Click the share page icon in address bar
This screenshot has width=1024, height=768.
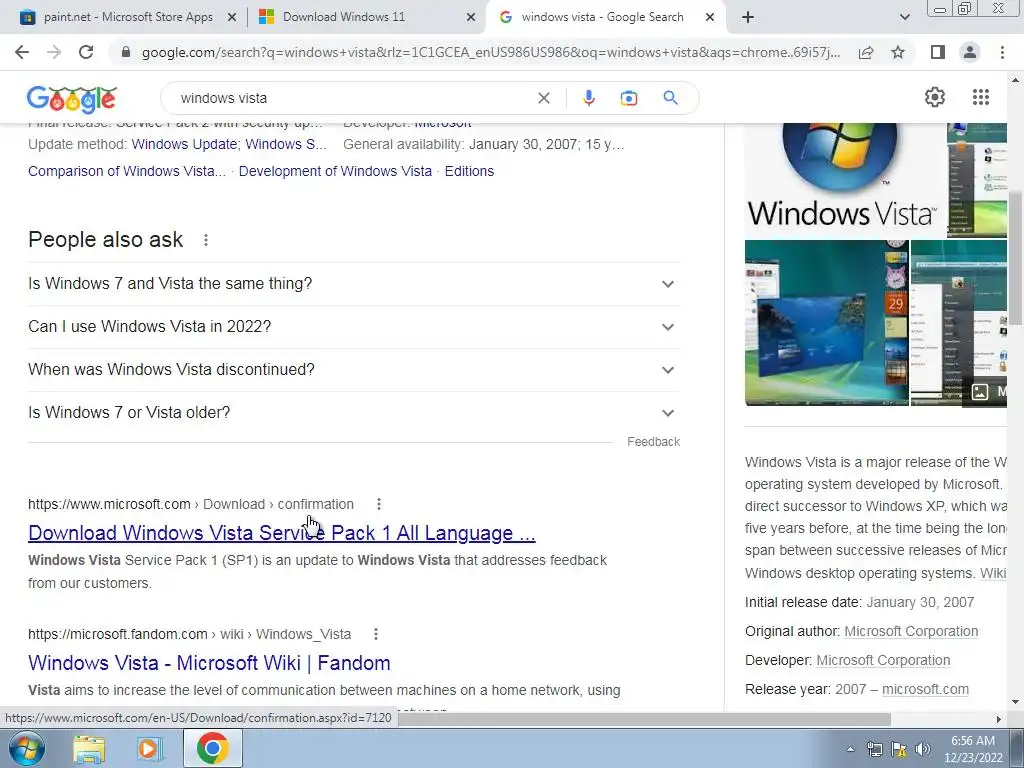(866, 52)
